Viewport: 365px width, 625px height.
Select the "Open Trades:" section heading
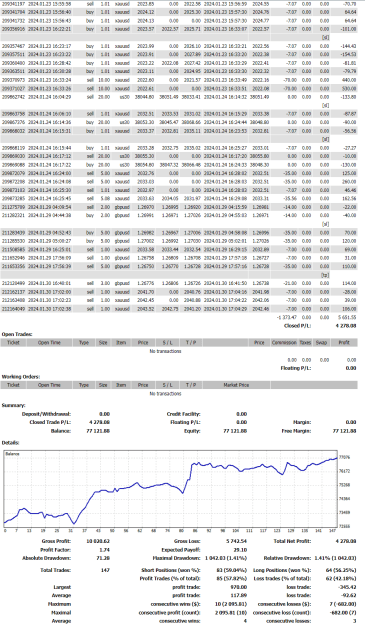(17, 334)
